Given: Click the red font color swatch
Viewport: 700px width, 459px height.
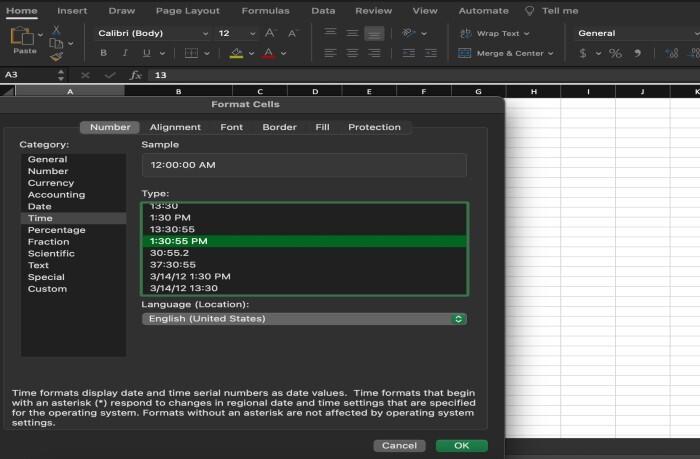Looking at the screenshot, I should (x=268, y=53).
